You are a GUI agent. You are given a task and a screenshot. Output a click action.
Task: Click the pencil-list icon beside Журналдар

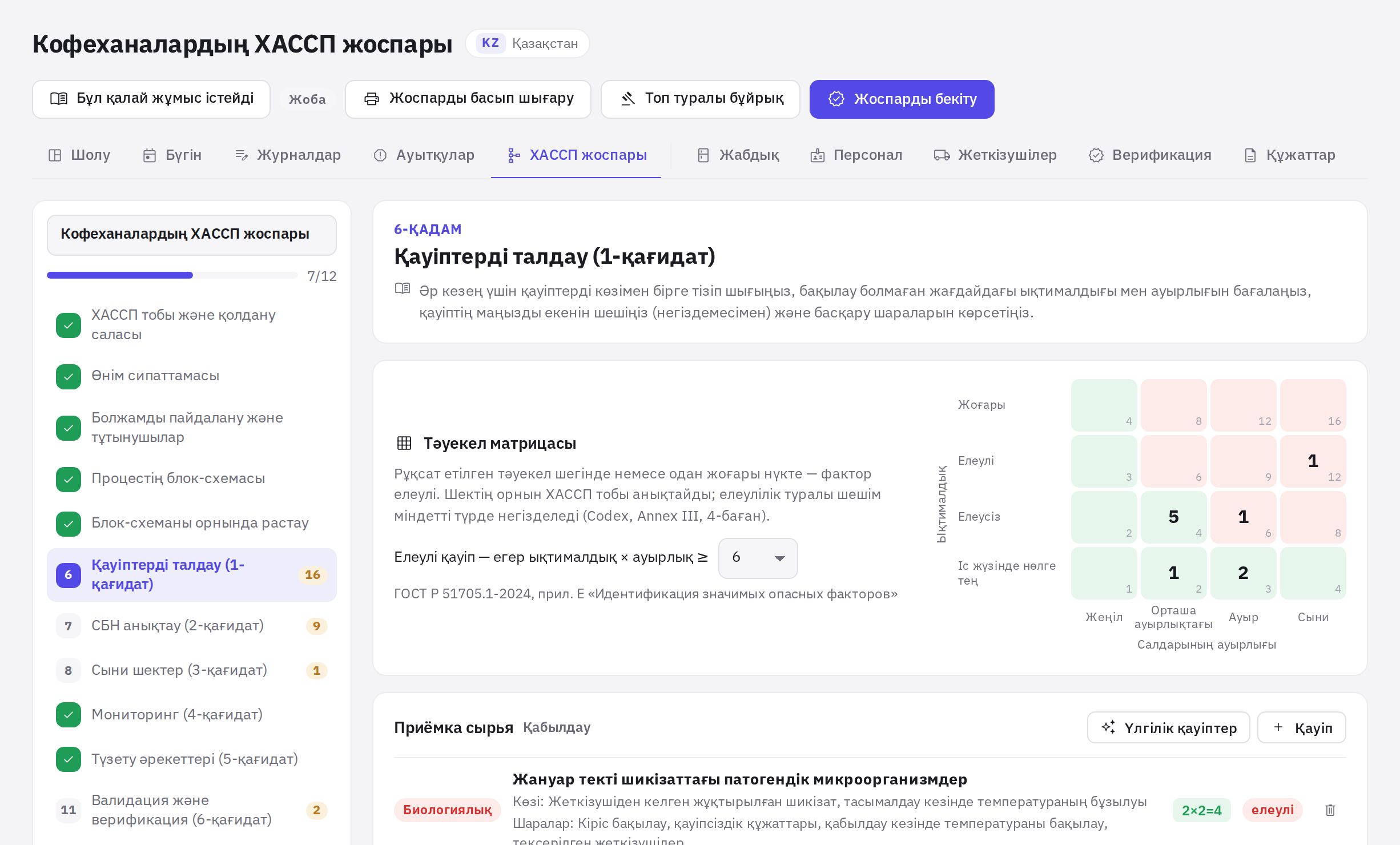pos(242,155)
